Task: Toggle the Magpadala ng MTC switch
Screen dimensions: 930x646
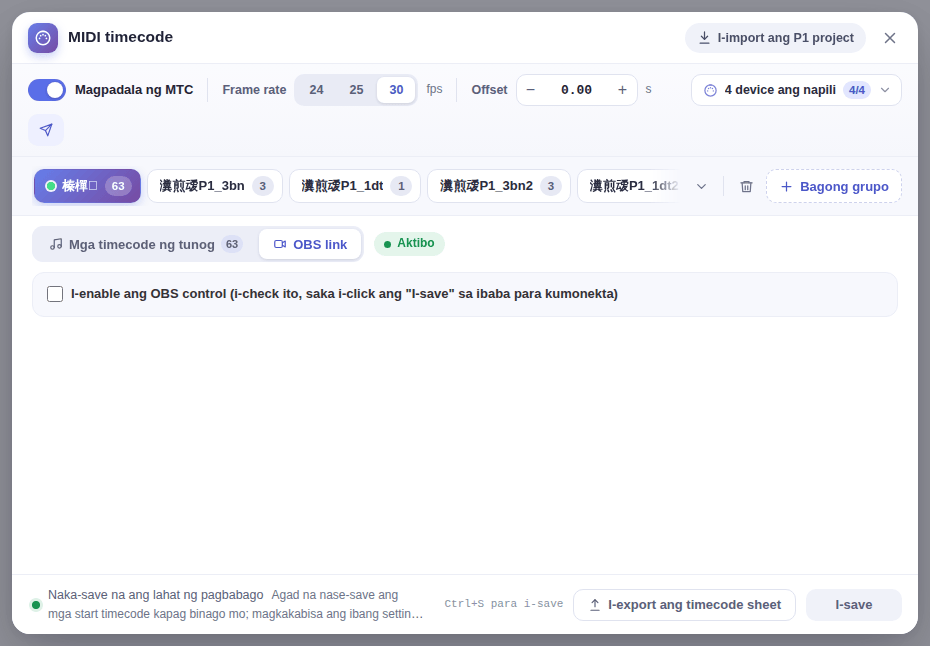Action: [47, 90]
